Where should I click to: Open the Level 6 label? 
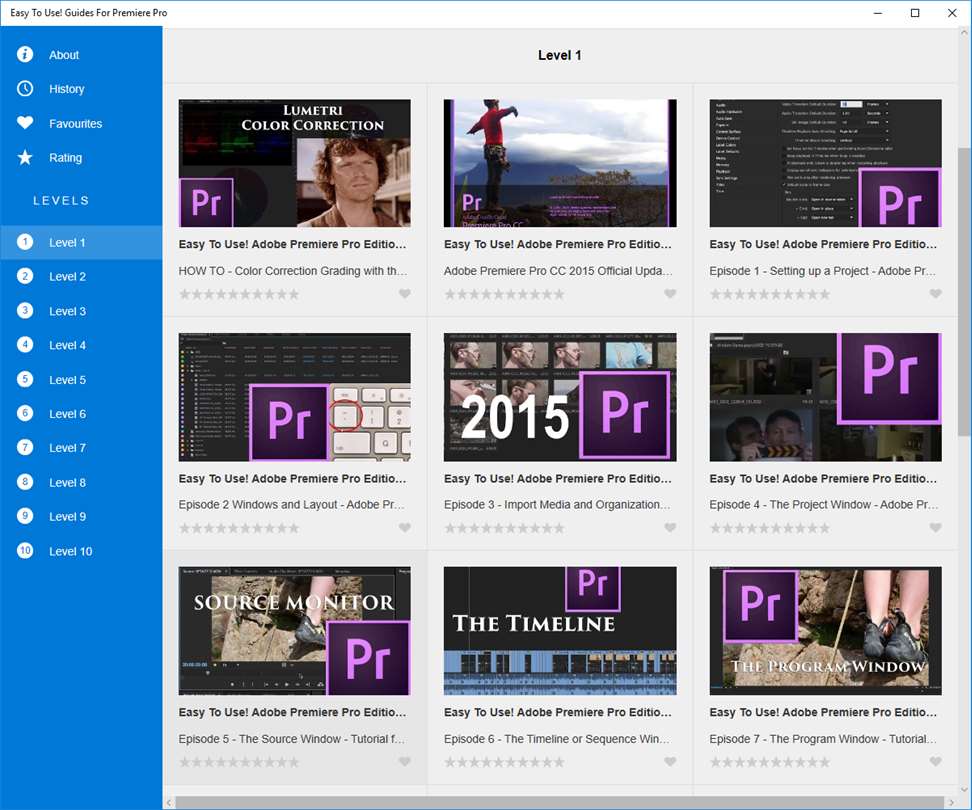click(68, 414)
